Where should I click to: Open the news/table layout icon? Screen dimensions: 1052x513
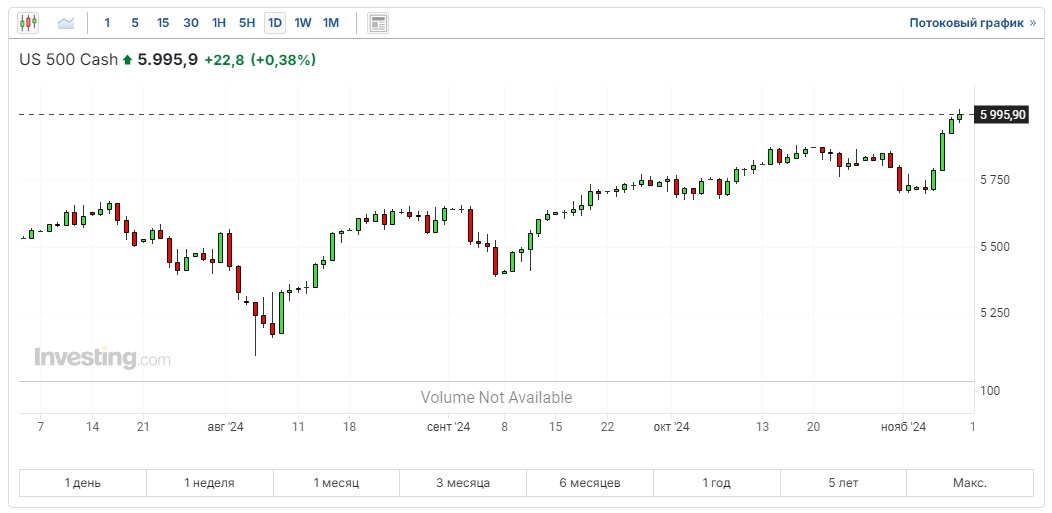378,23
